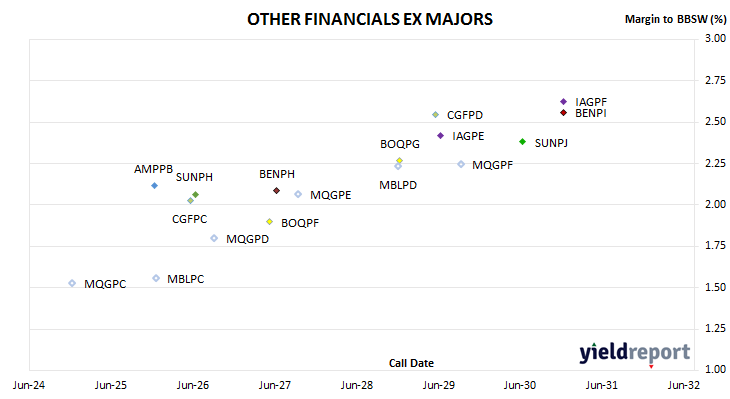Click the yieldreport logo
Viewport: 730px width, 399px height.
[x=635, y=352]
